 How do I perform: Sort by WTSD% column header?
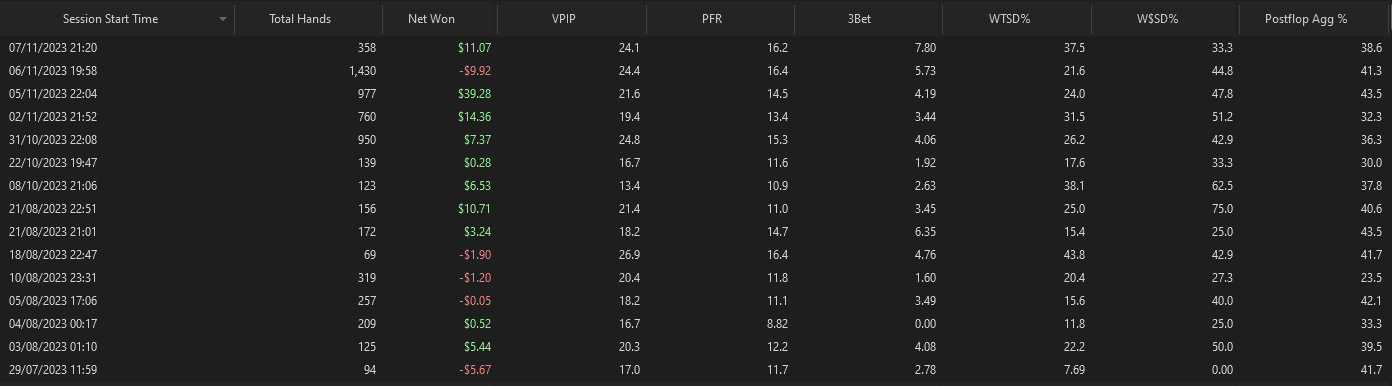click(x=1018, y=19)
